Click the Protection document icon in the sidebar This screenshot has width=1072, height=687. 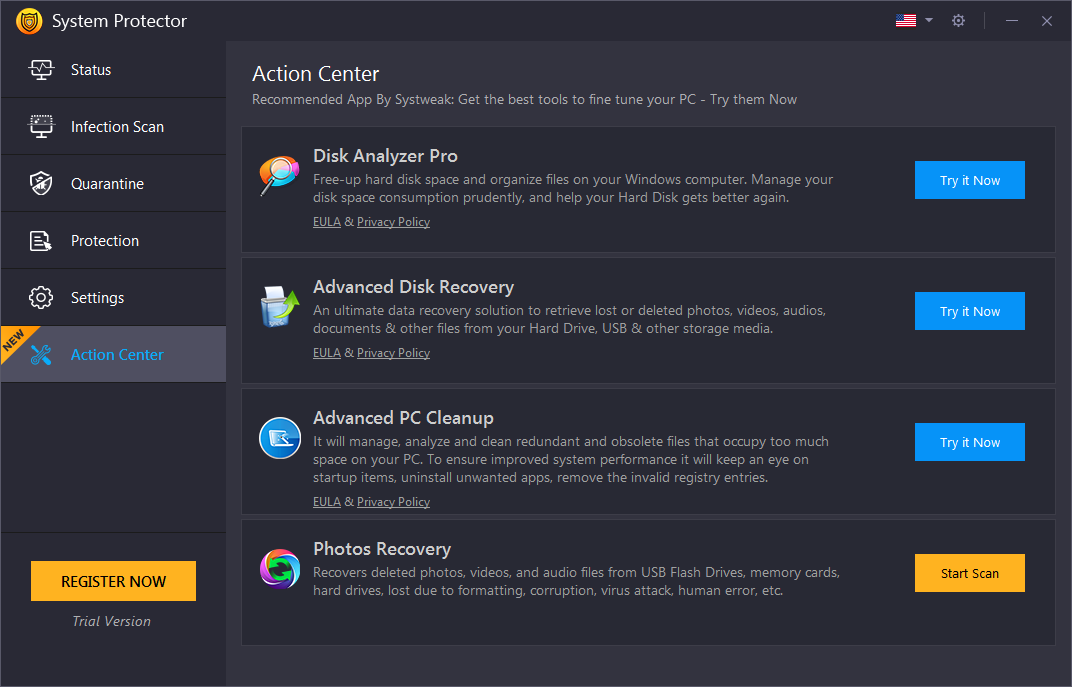point(41,240)
